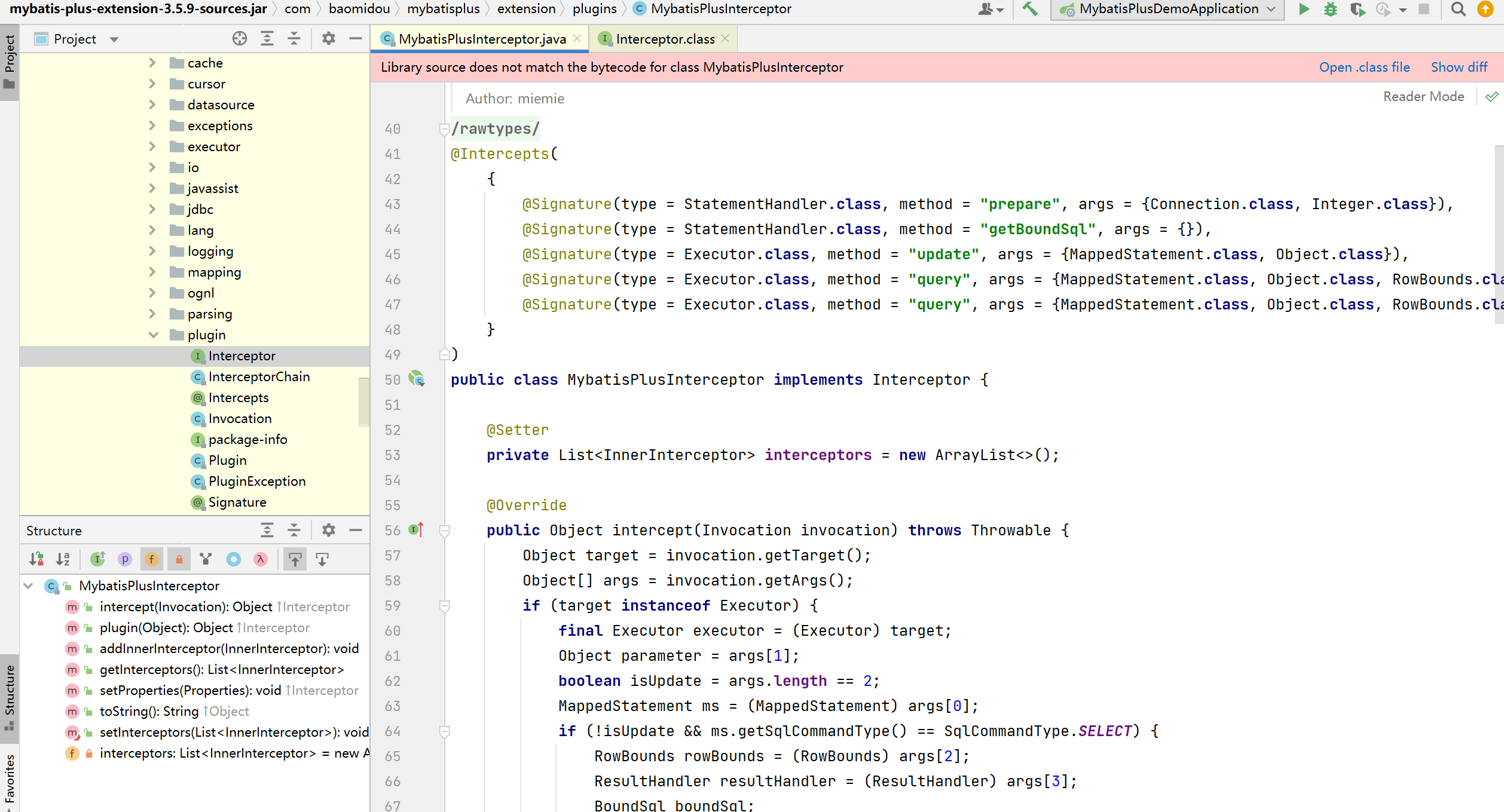Open the MybatisPlusDemoApplication run configuration dropdown
The height and width of the screenshot is (812, 1504).
coord(1167,9)
